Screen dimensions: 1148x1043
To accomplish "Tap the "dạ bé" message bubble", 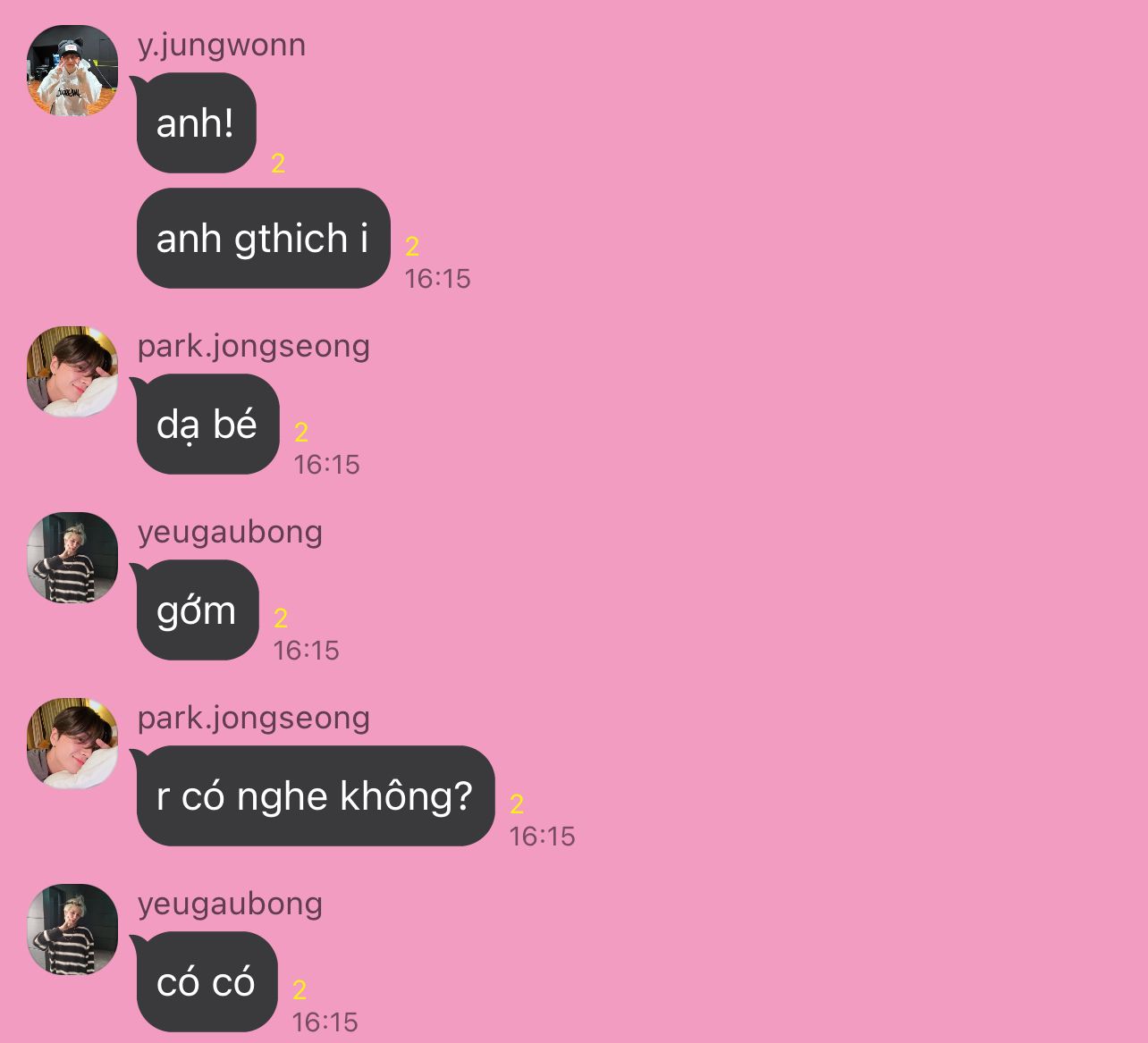I will (x=208, y=425).
